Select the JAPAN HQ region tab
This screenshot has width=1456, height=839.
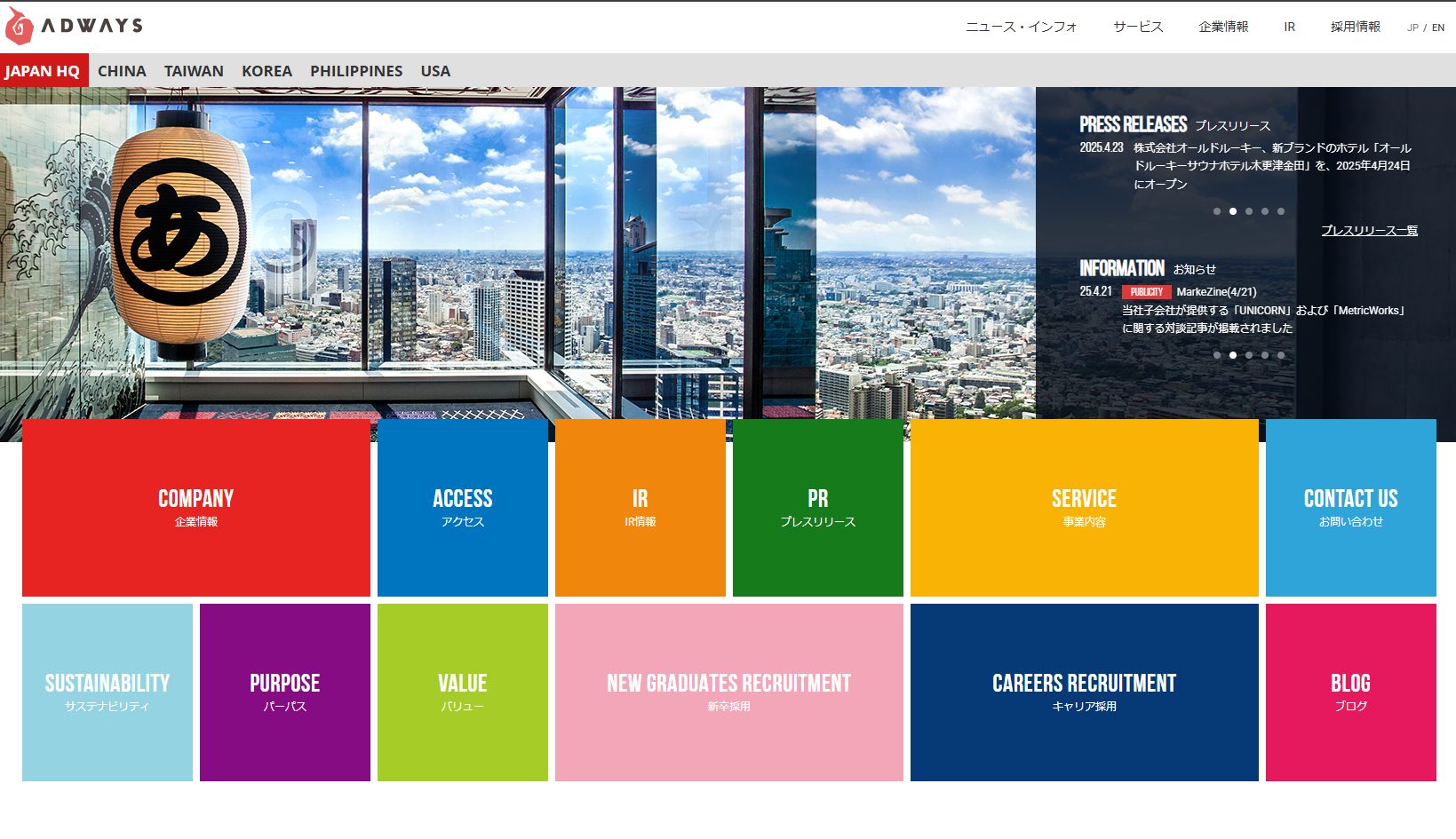(44, 71)
